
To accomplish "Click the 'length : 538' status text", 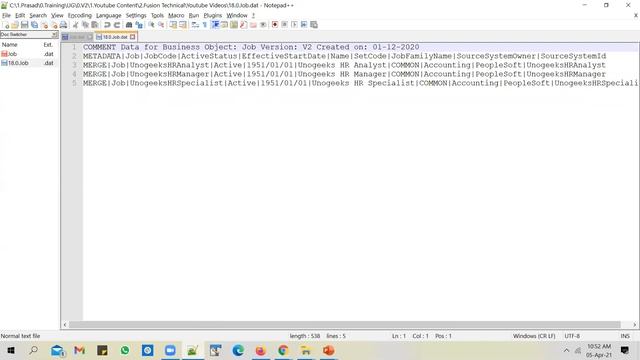I will pos(304,336).
